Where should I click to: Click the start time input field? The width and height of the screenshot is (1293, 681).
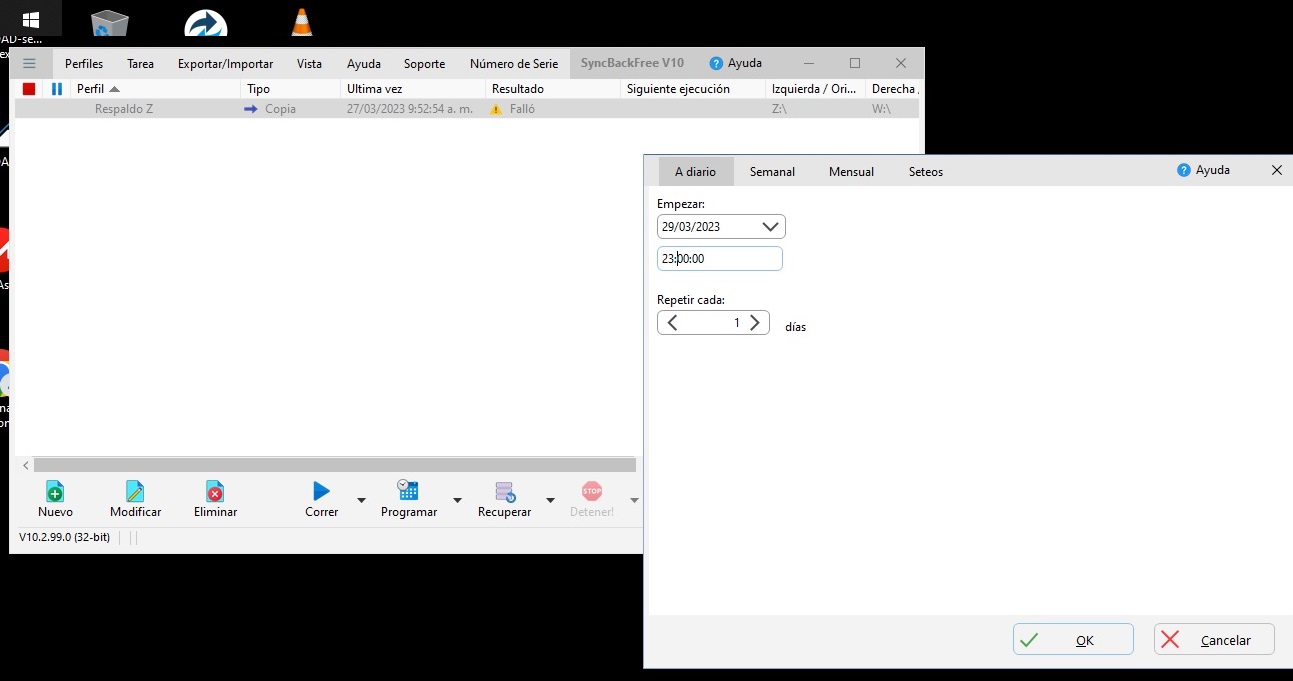click(720, 259)
